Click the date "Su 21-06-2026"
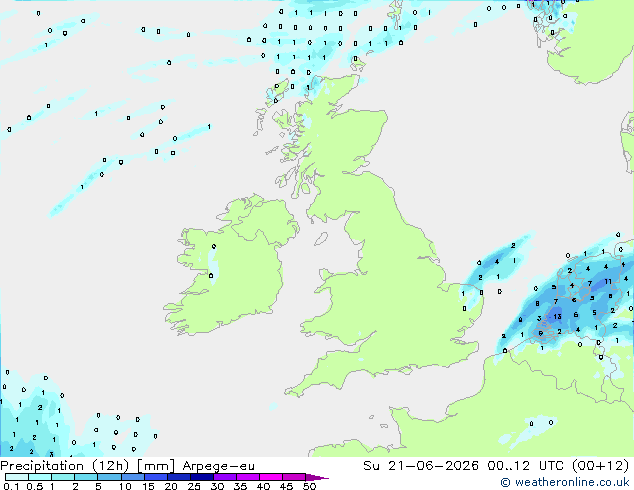 coord(421,466)
